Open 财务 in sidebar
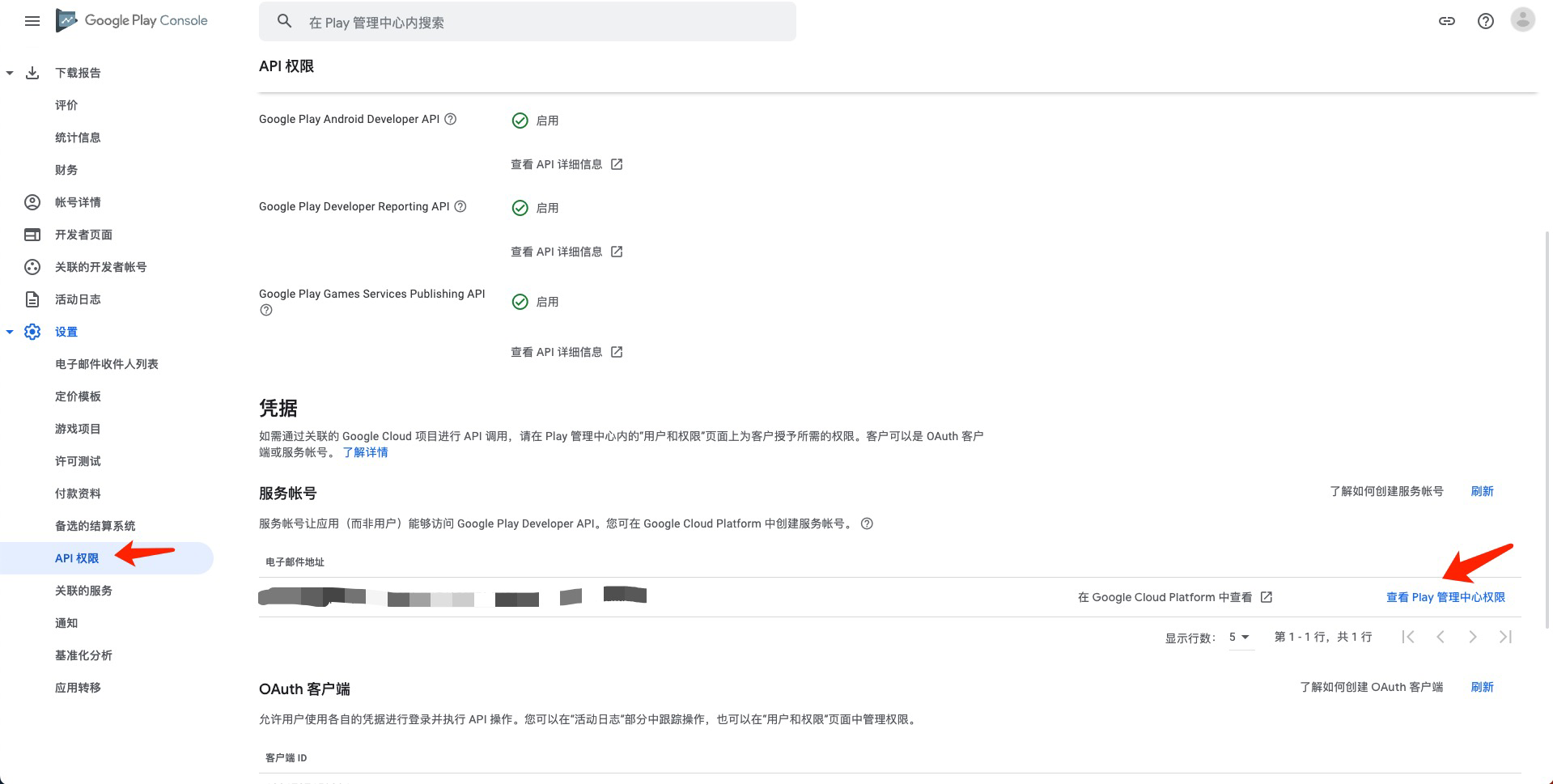This screenshot has height=784, width=1553. pos(66,170)
